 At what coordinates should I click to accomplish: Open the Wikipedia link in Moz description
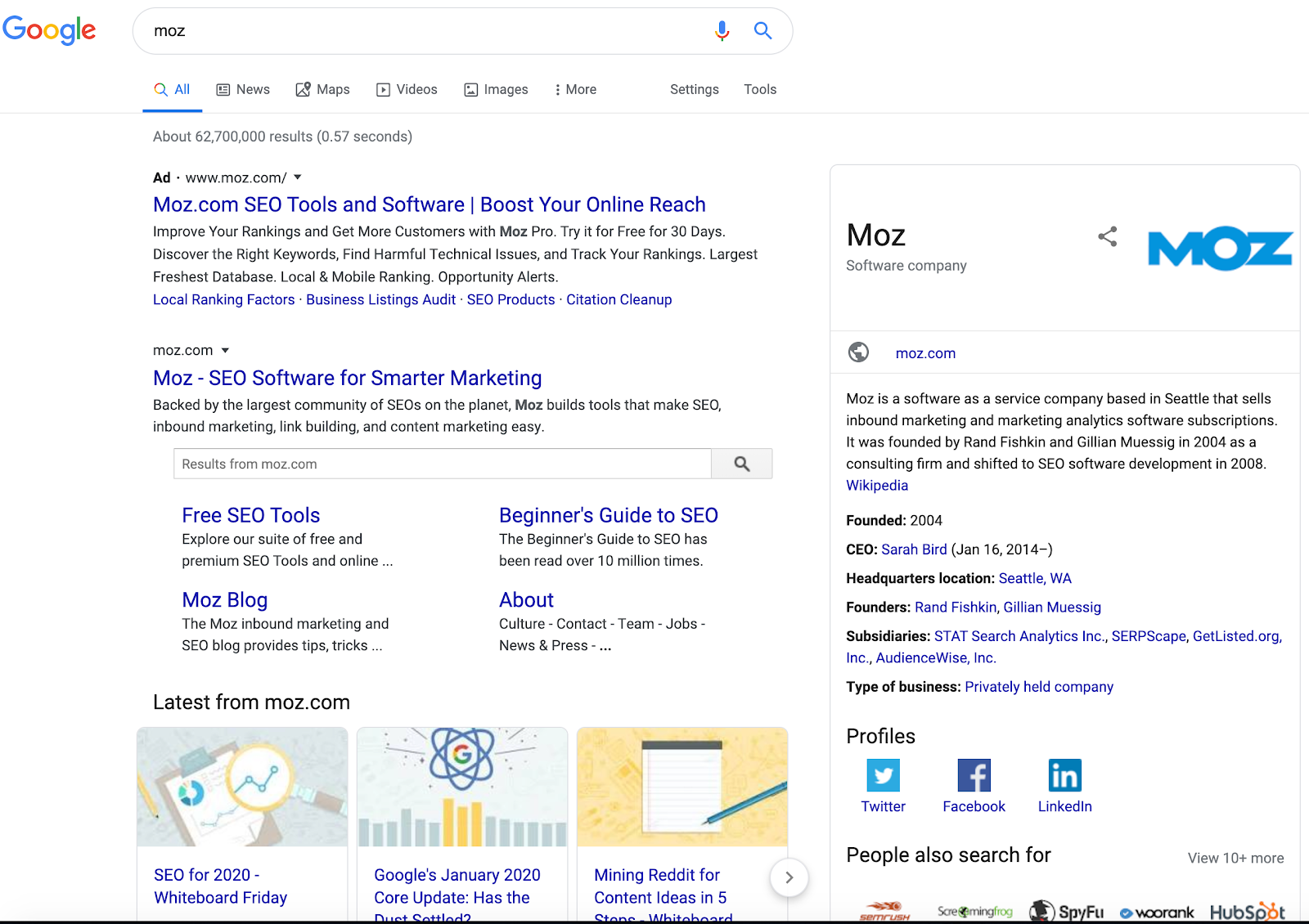(x=876, y=486)
